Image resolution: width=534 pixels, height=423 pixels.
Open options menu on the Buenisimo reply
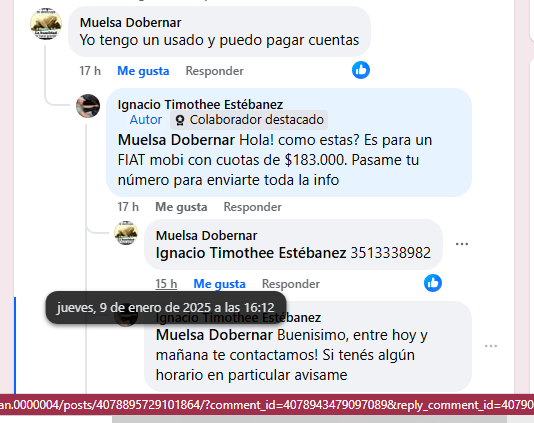(x=491, y=346)
